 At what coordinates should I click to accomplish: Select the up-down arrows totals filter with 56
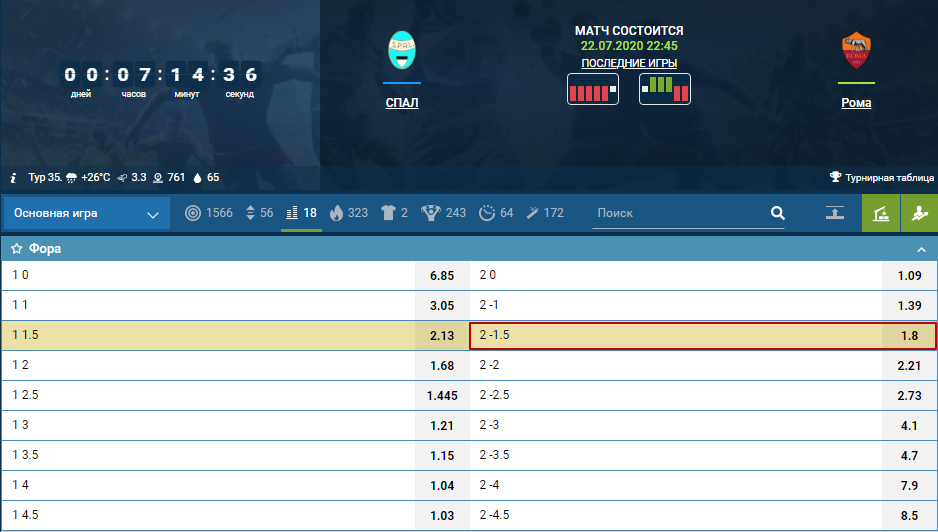tap(259, 213)
